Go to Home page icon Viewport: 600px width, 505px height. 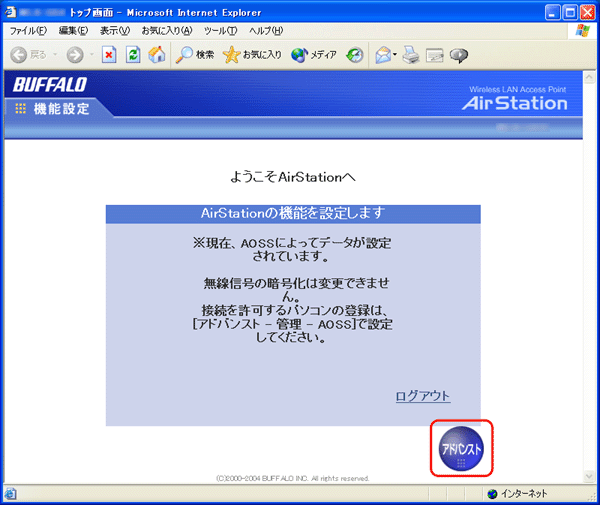click(x=157, y=55)
